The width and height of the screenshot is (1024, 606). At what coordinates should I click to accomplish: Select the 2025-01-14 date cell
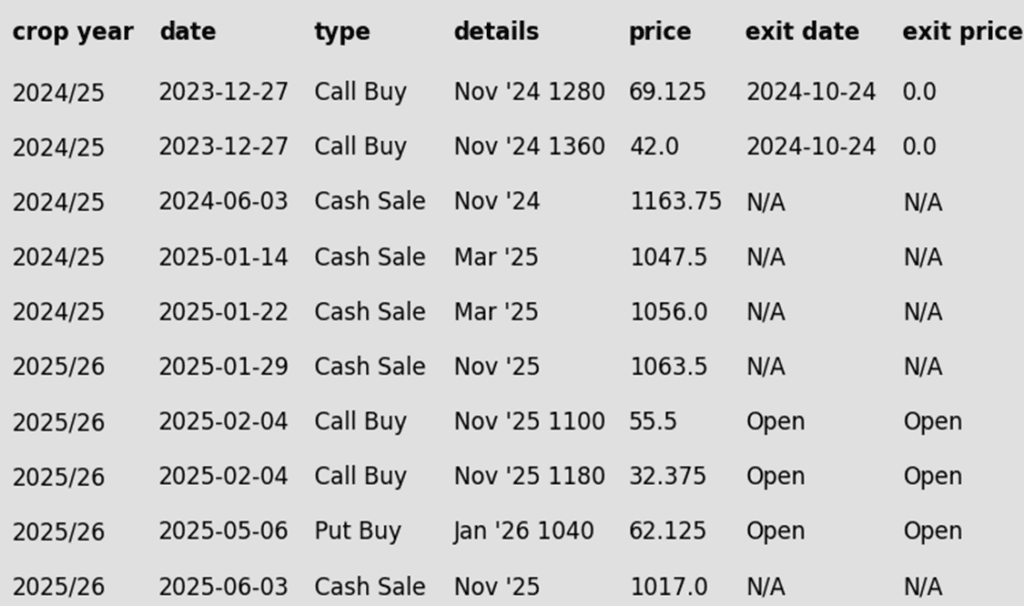click(223, 257)
